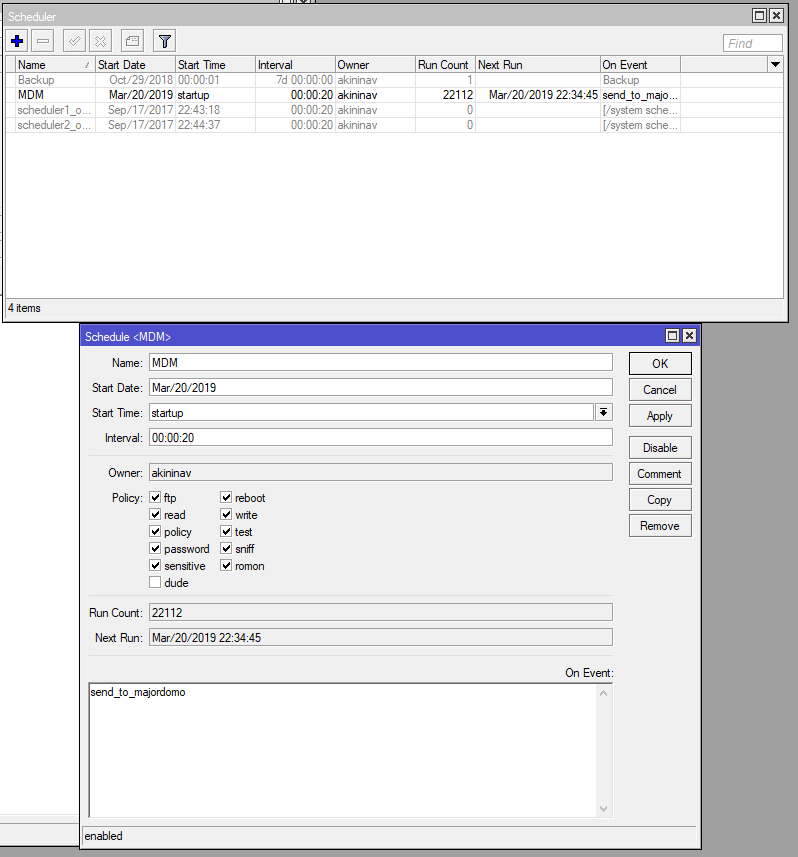Toggle the sniff policy checkbox
Image resolution: width=798 pixels, height=857 pixels.
[226, 548]
